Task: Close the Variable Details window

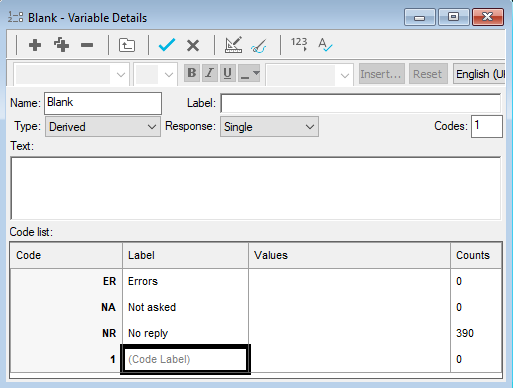Action: (488, 17)
